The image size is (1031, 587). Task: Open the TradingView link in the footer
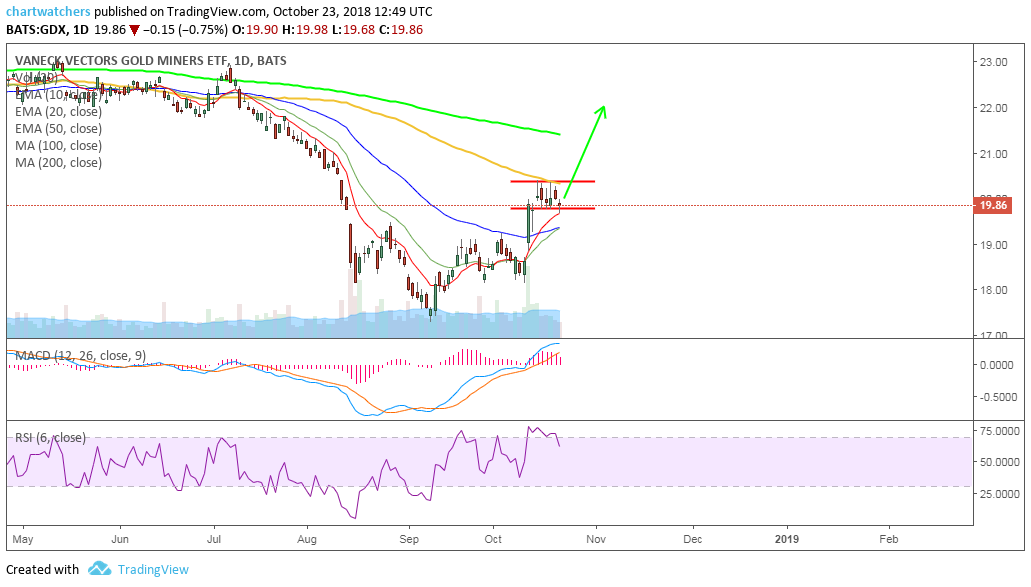(x=153, y=569)
